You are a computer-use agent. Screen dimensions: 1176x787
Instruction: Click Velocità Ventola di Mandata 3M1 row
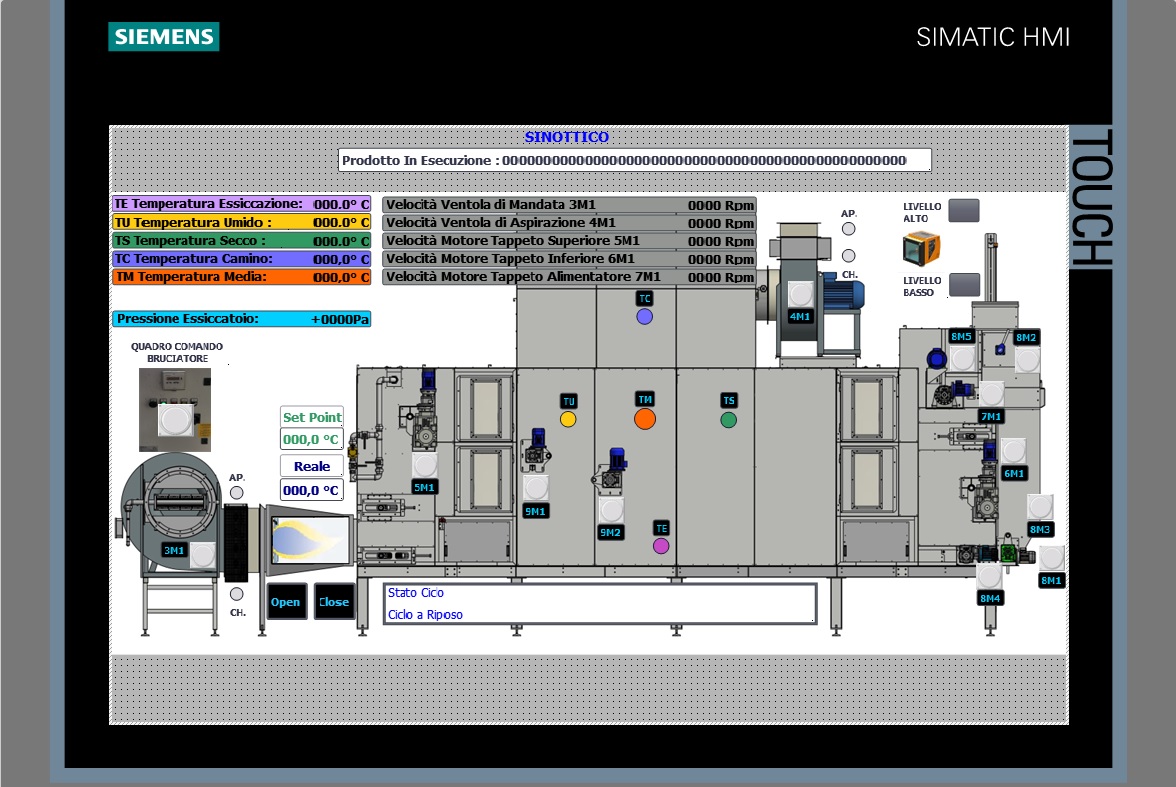[x=569, y=205]
